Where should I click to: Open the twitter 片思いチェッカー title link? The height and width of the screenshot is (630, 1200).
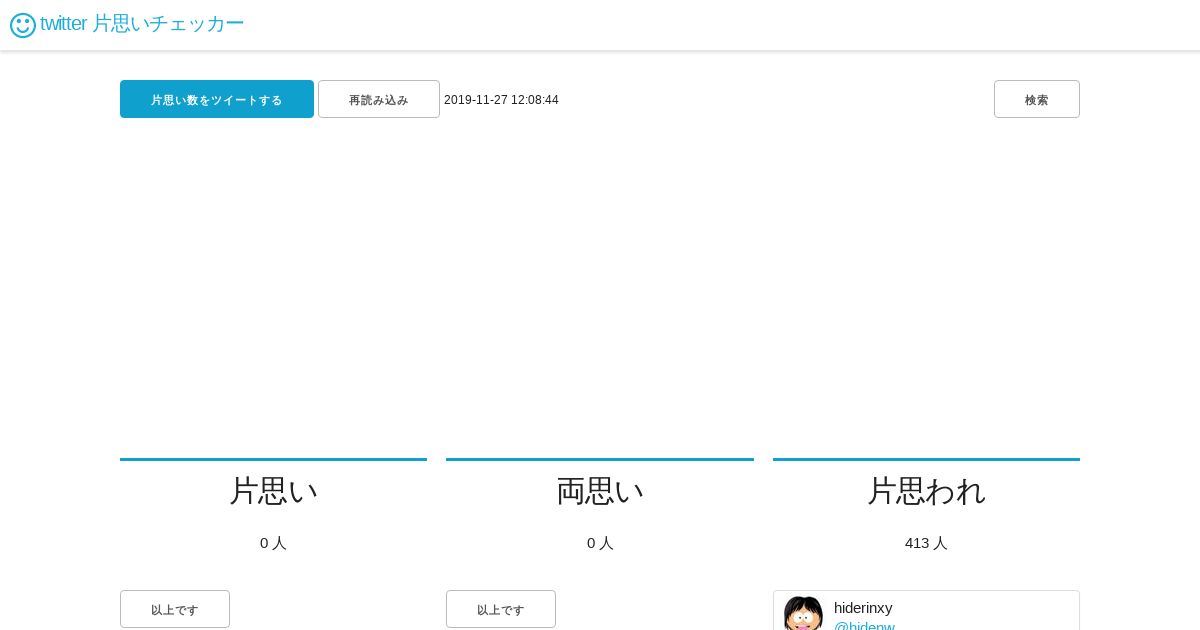click(x=142, y=23)
